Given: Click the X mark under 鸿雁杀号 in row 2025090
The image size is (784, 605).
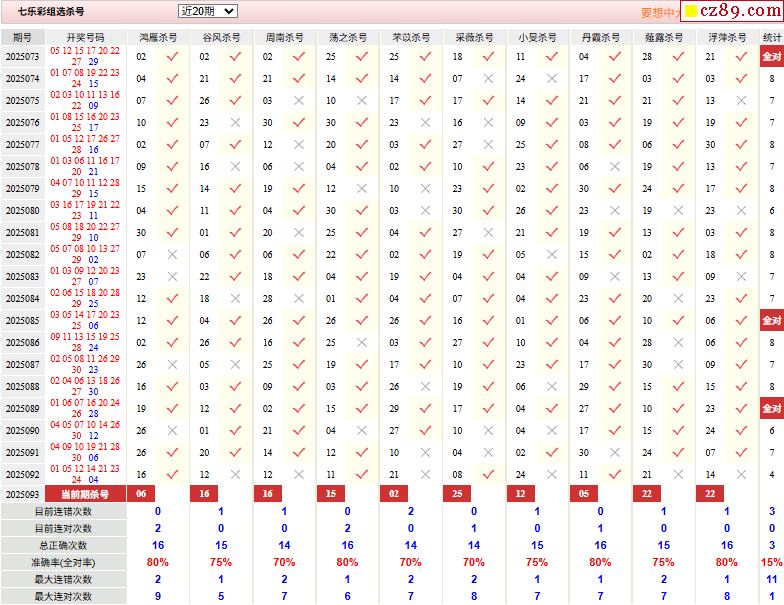Looking at the screenshot, I should click(x=172, y=430).
